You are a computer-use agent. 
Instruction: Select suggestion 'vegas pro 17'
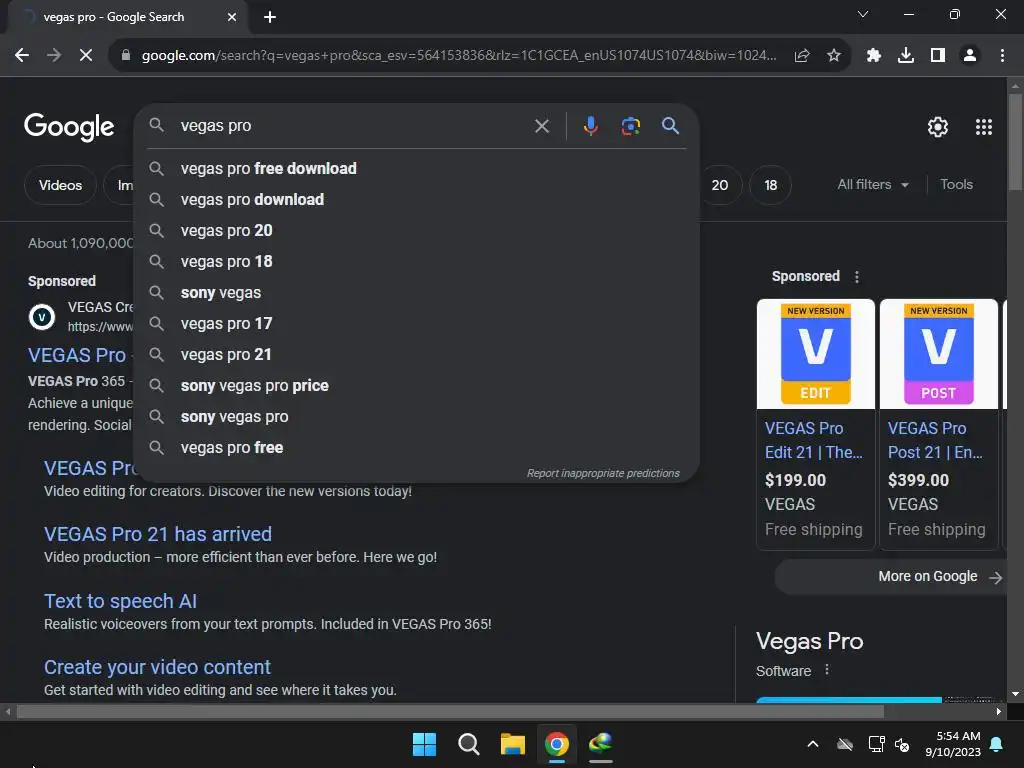[x=416, y=324]
